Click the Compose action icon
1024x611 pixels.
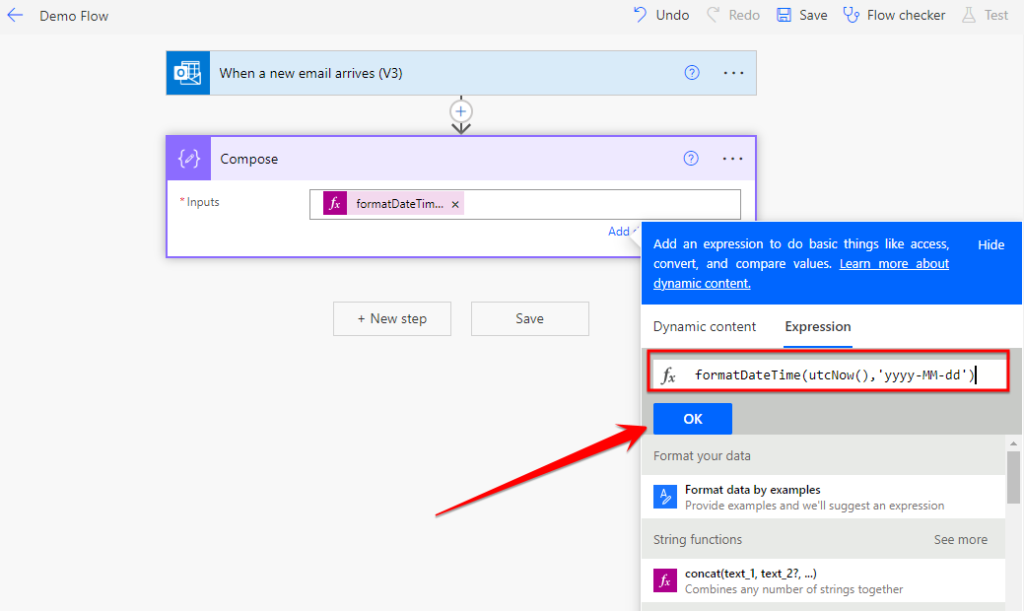click(189, 159)
